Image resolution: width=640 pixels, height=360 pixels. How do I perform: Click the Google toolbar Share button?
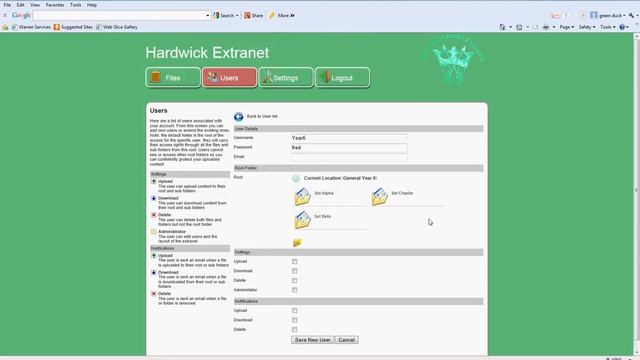pyautogui.click(x=253, y=16)
